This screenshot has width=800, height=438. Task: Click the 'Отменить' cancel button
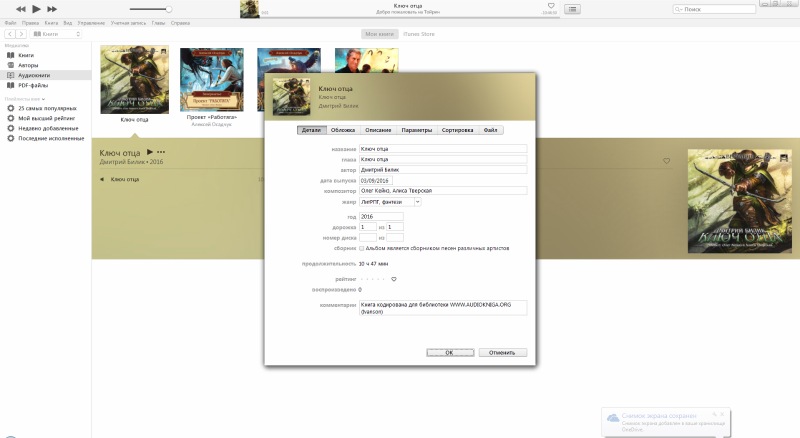click(x=502, y=352)
